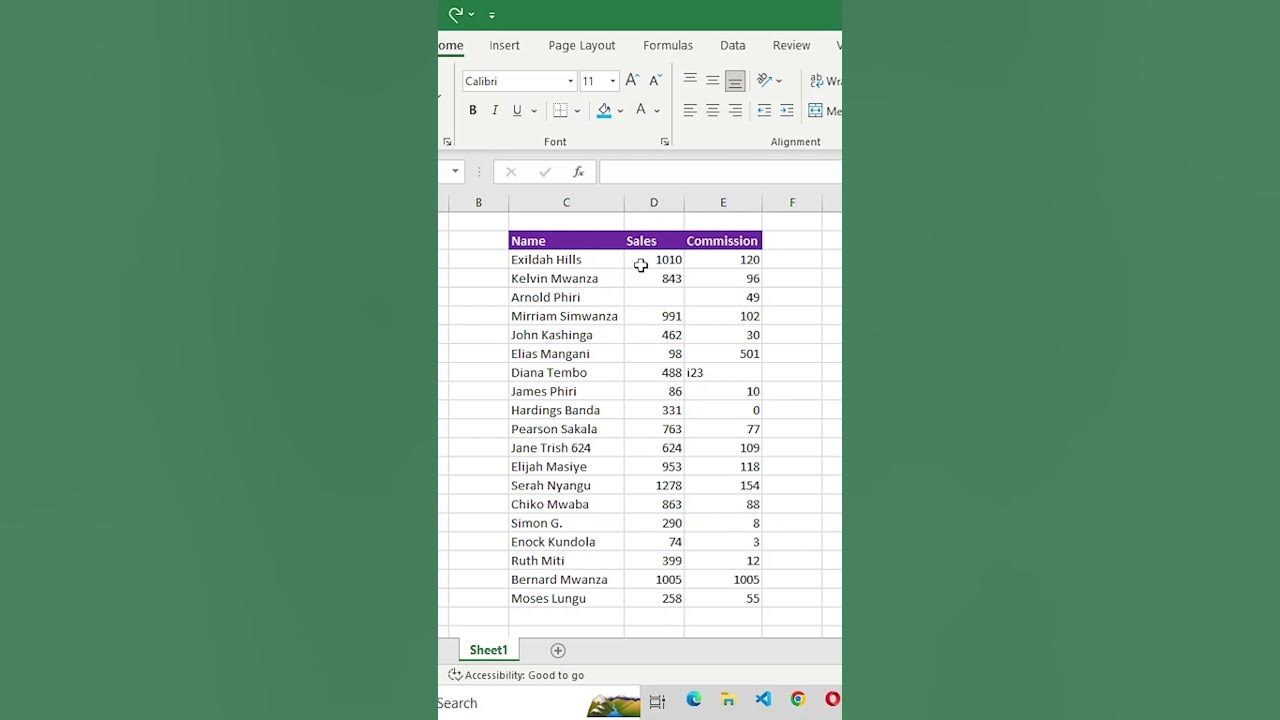Select the Sheet1 worksheet tab
Image resolution: width=1280 pixels, height=720 pixels.
coord(488,650)
